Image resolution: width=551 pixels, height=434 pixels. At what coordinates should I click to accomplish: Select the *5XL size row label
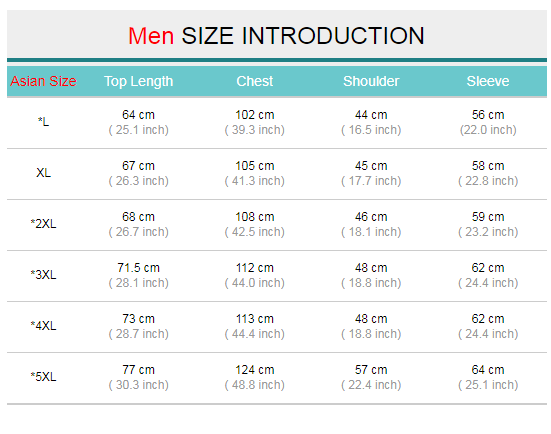pyautogui.click(x=43, y=376)
